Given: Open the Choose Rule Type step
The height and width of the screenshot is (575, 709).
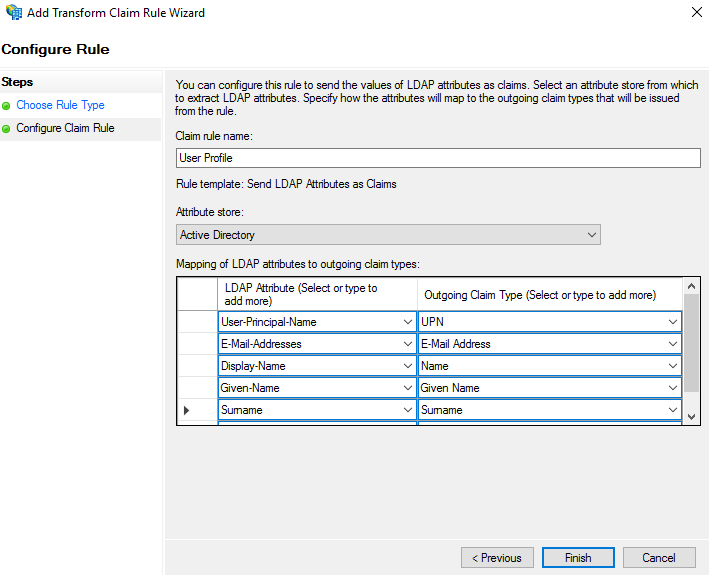Looking at the screenshot, I should click(x=60, y=105).
